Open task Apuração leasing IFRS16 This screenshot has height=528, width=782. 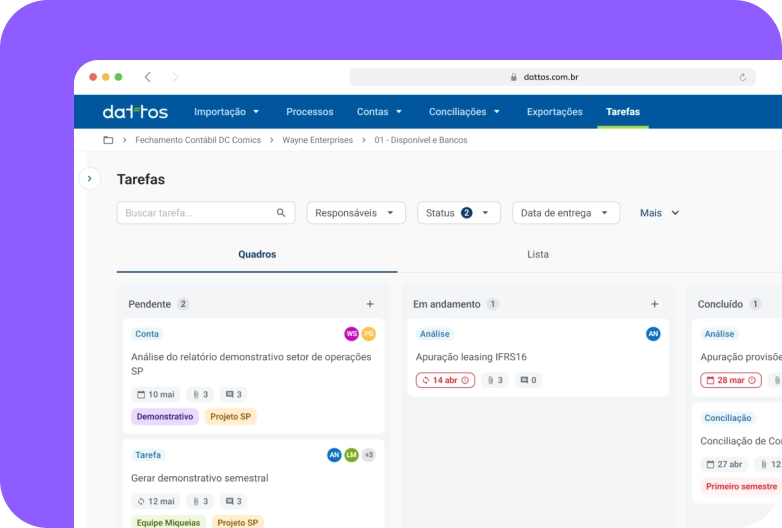pos(471,357)
